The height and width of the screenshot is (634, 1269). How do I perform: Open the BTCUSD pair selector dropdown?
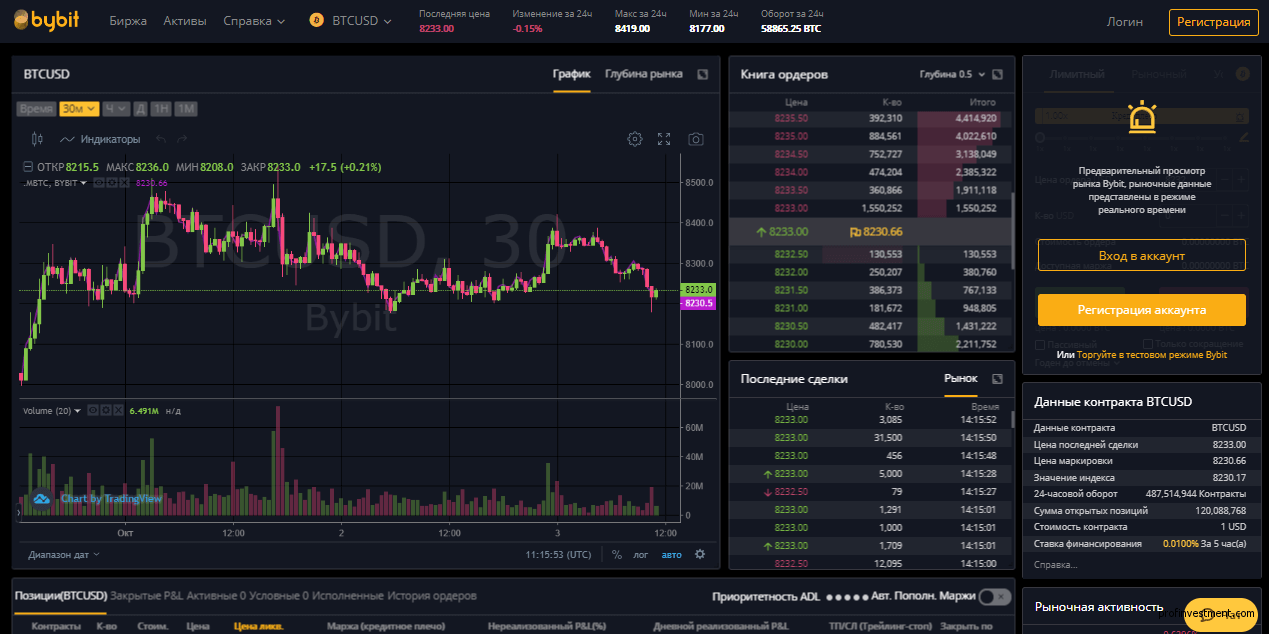coord(361,21)
